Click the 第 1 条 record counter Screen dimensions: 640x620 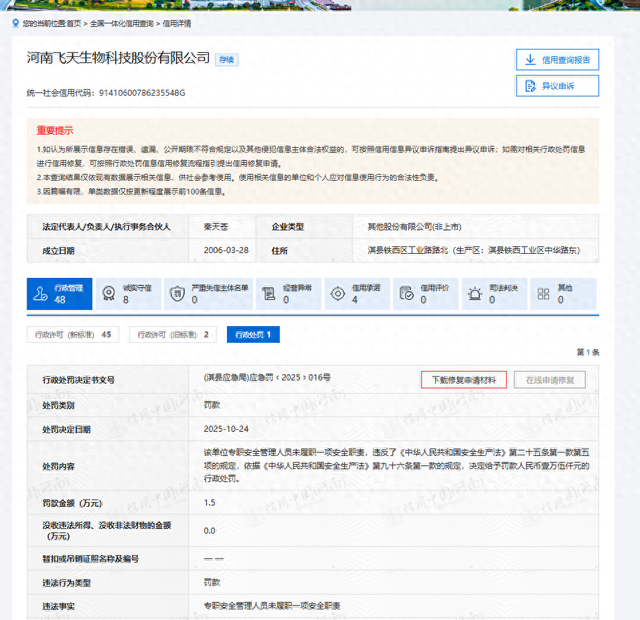[588, 352]
